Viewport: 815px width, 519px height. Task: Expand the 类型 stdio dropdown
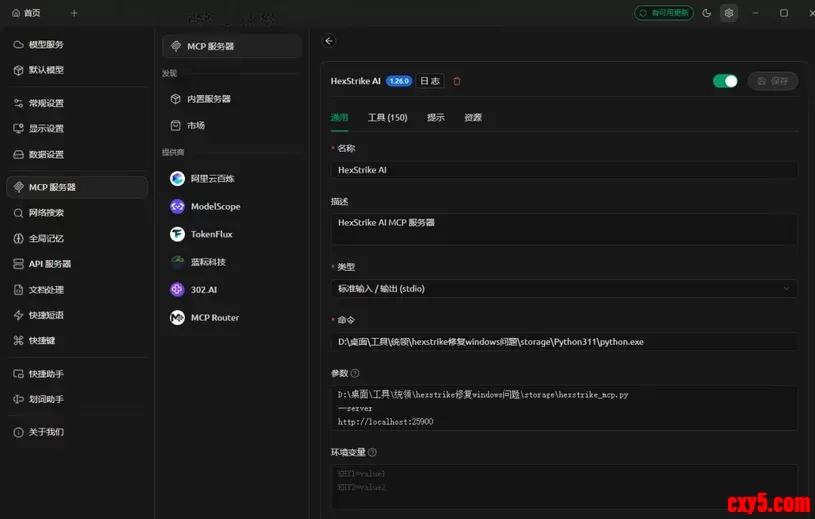(x=564, y=289)
